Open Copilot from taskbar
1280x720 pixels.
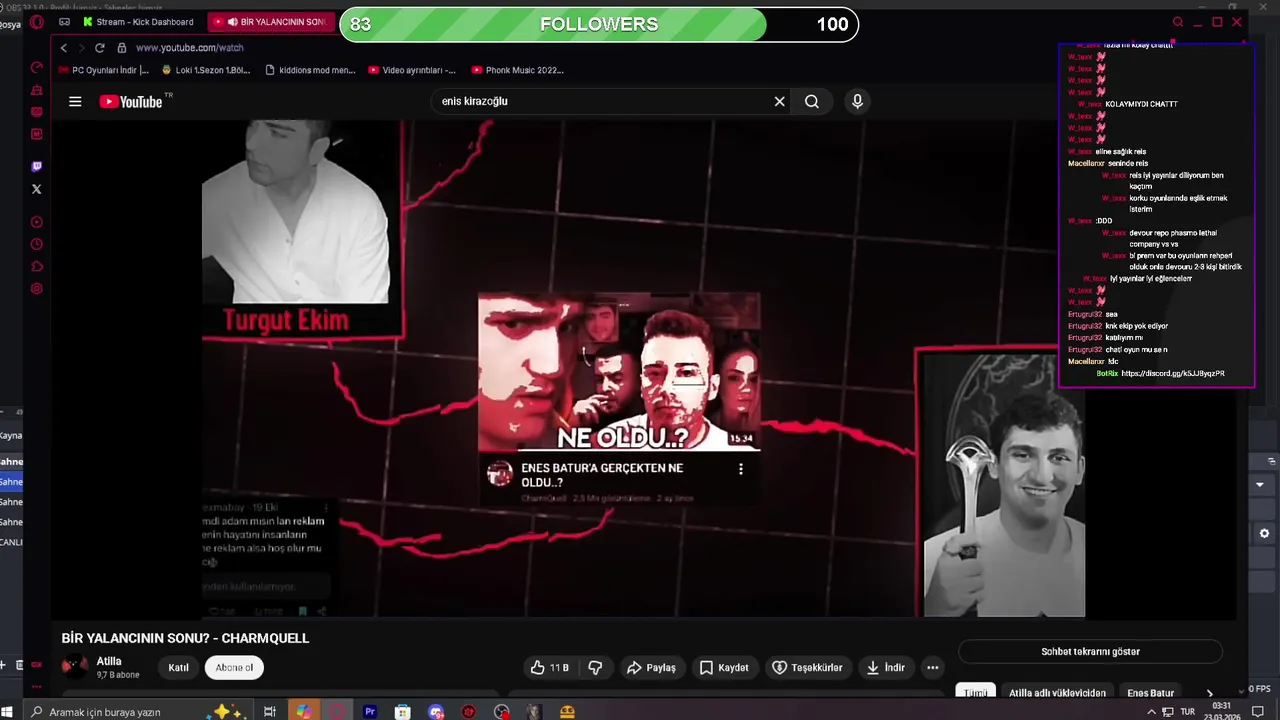(x=302, y=712)
